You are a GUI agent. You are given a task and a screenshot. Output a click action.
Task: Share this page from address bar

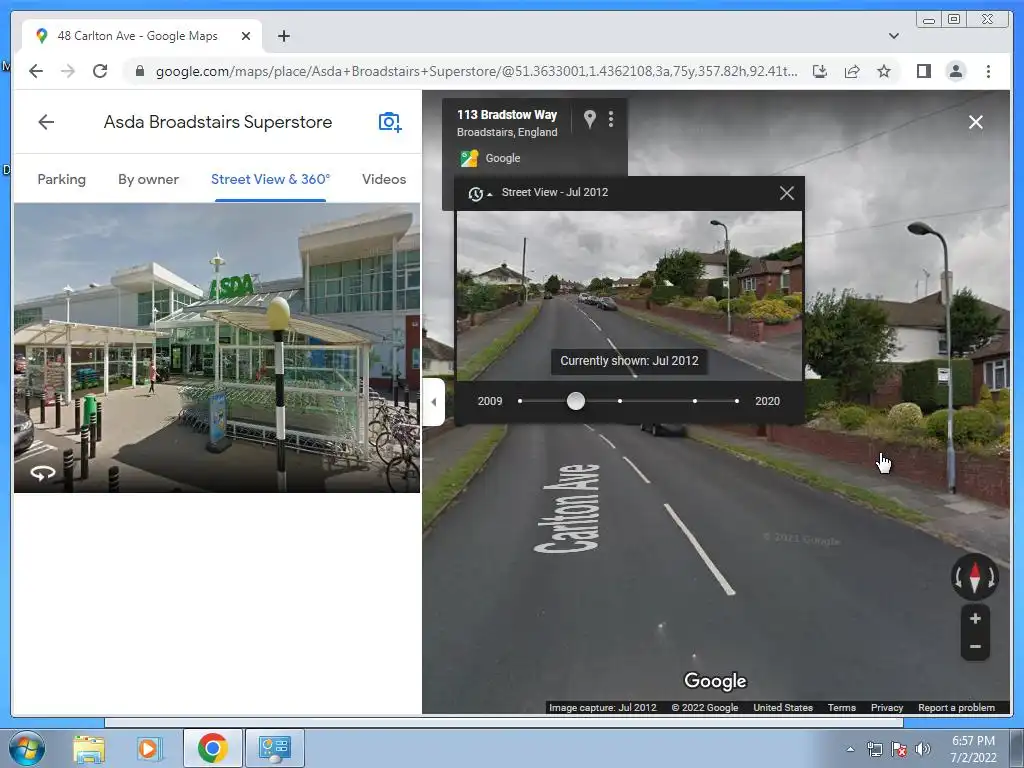coord(852,71)
